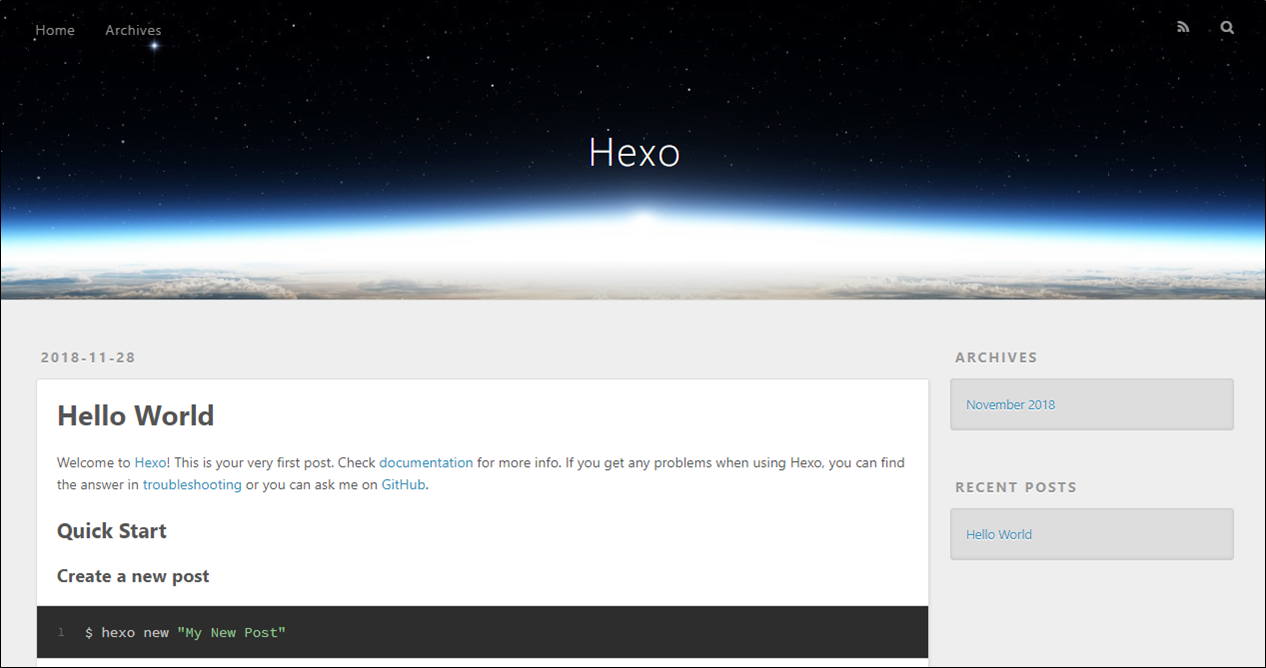The width and height of the screenshot is (1266, 668).
Task: Click the Hexo site title
Action: pyautogui.click(x=634, y=152)
